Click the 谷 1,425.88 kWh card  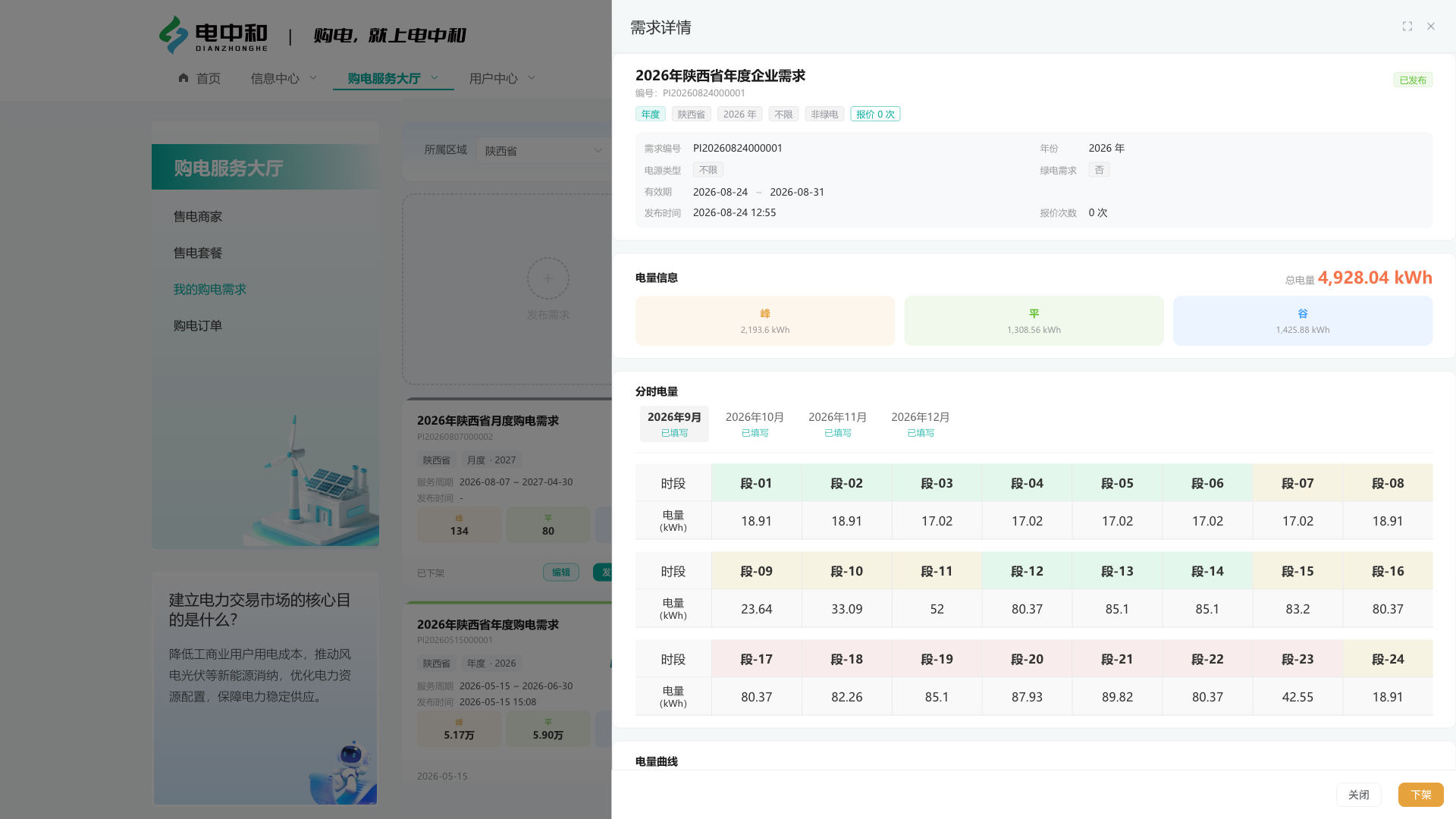(x=1303, y=321)
